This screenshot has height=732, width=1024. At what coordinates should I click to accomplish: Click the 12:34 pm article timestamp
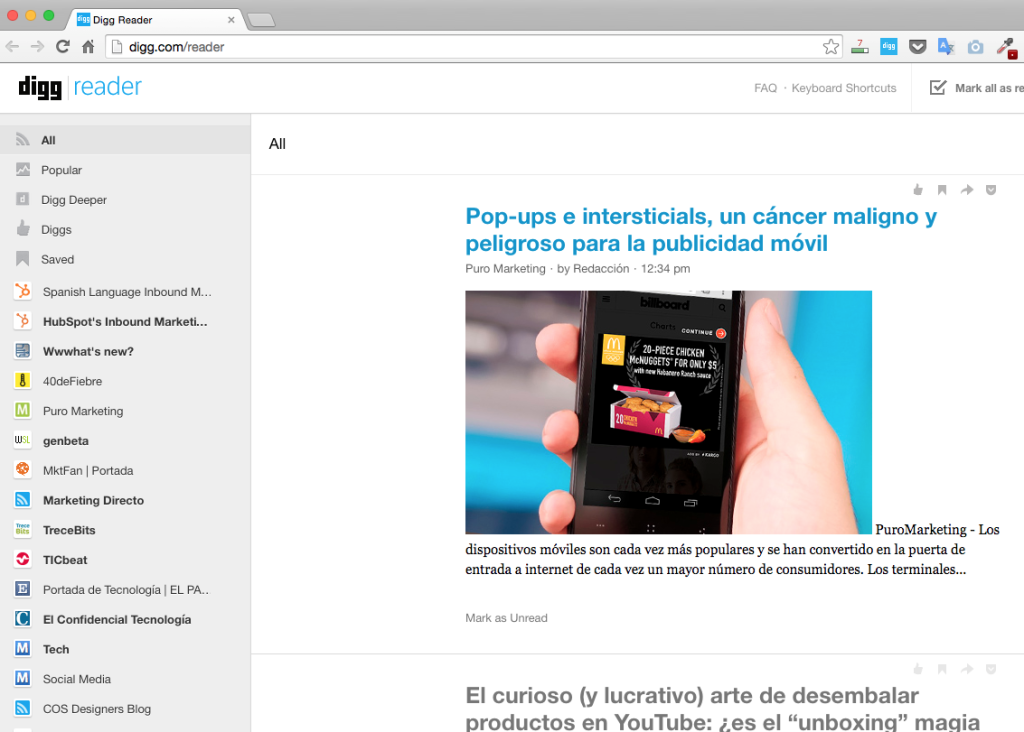click(665, 268)
